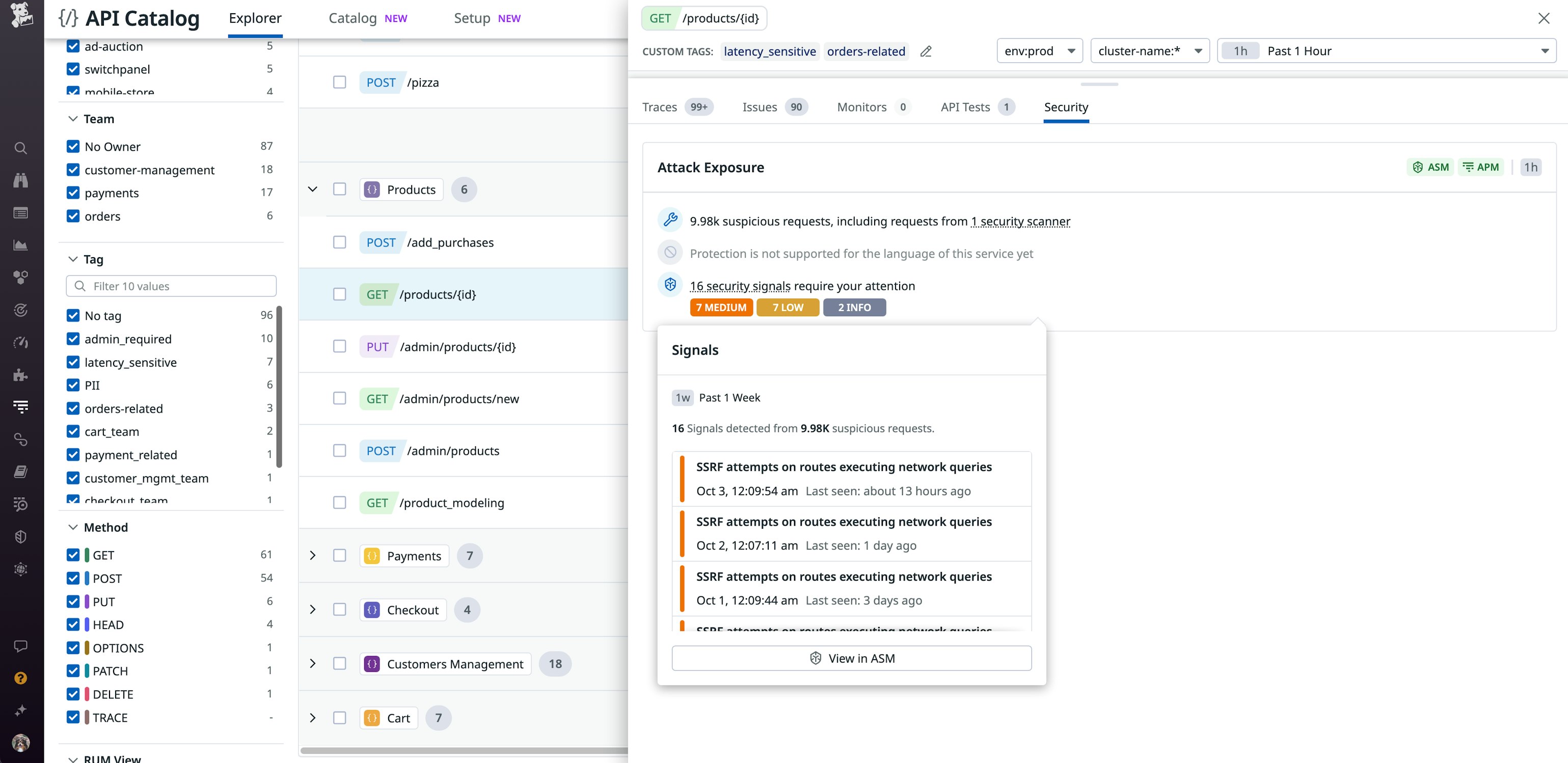The height and width of the screenshot is (763, 1568).
Task: Collapse the Products endpoint group
Action: tap(313, 189)
